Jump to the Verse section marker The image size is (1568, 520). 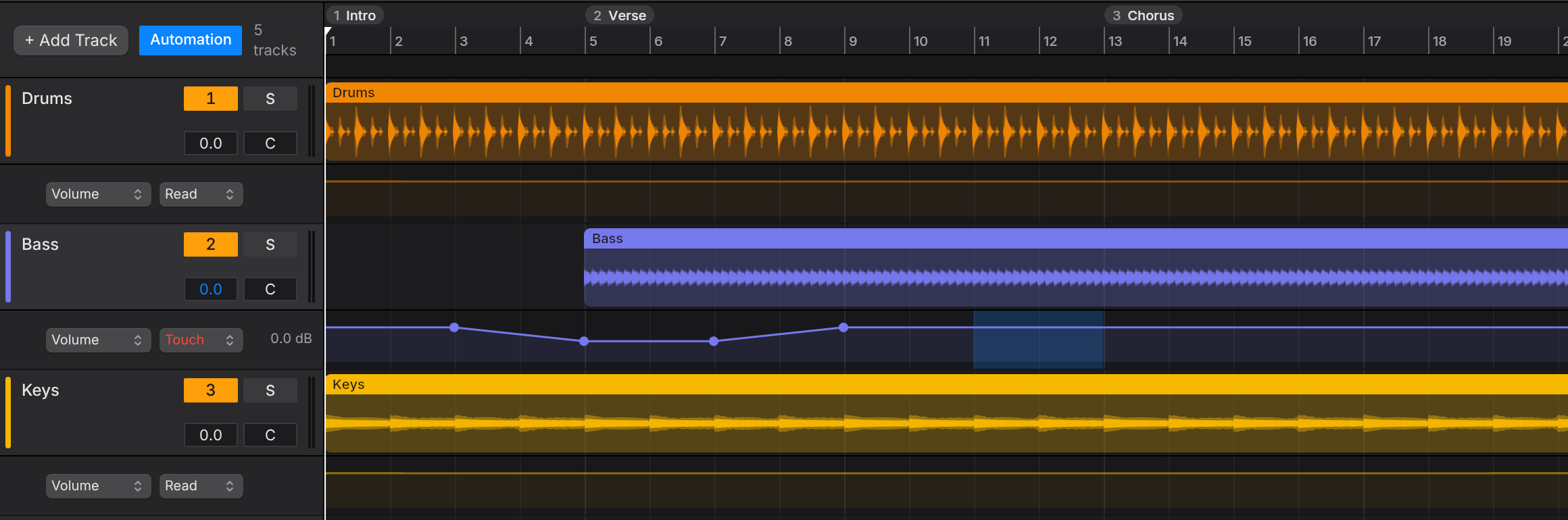620,16
